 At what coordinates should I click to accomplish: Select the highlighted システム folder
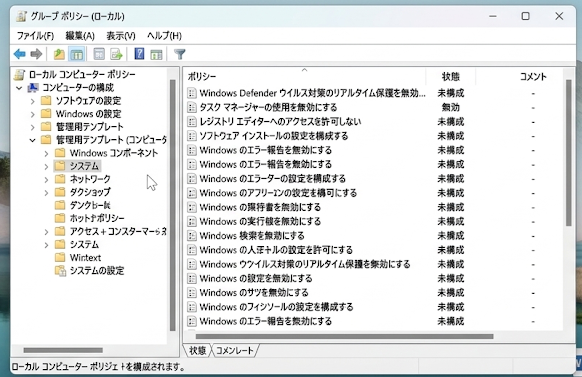(84, 166)
